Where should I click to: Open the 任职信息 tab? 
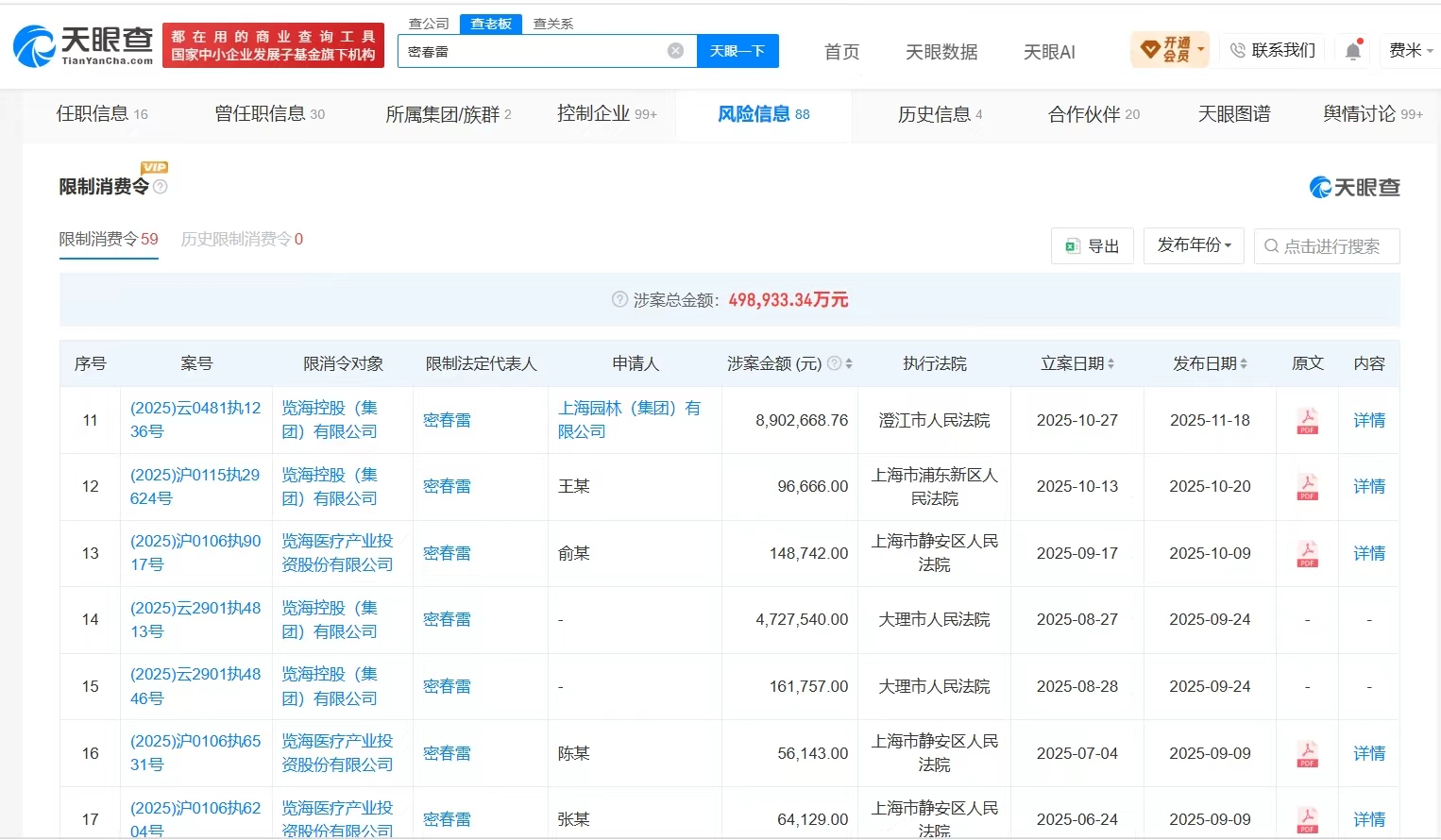point(102,114)
